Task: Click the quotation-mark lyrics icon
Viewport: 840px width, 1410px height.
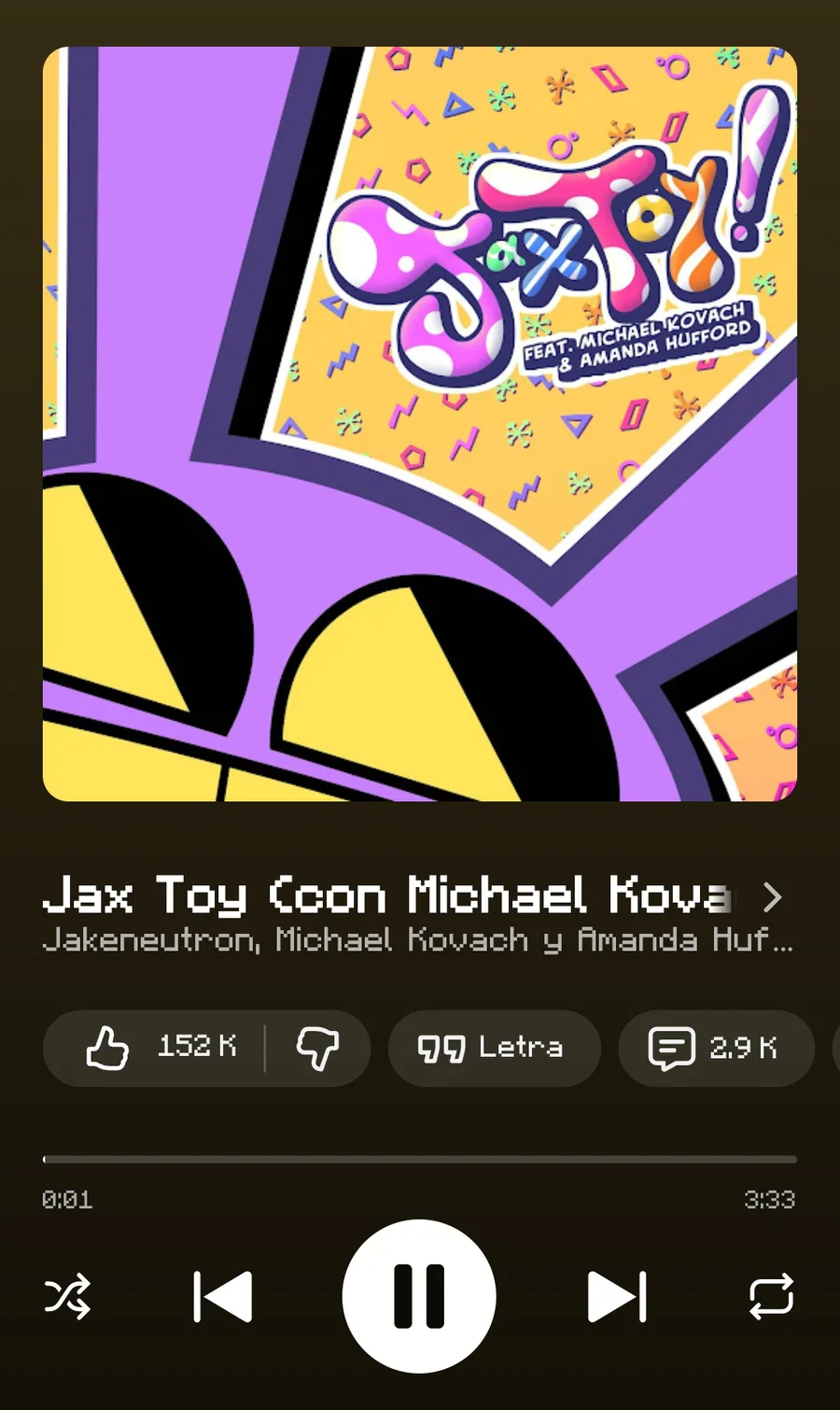Action: (441, 1049)
